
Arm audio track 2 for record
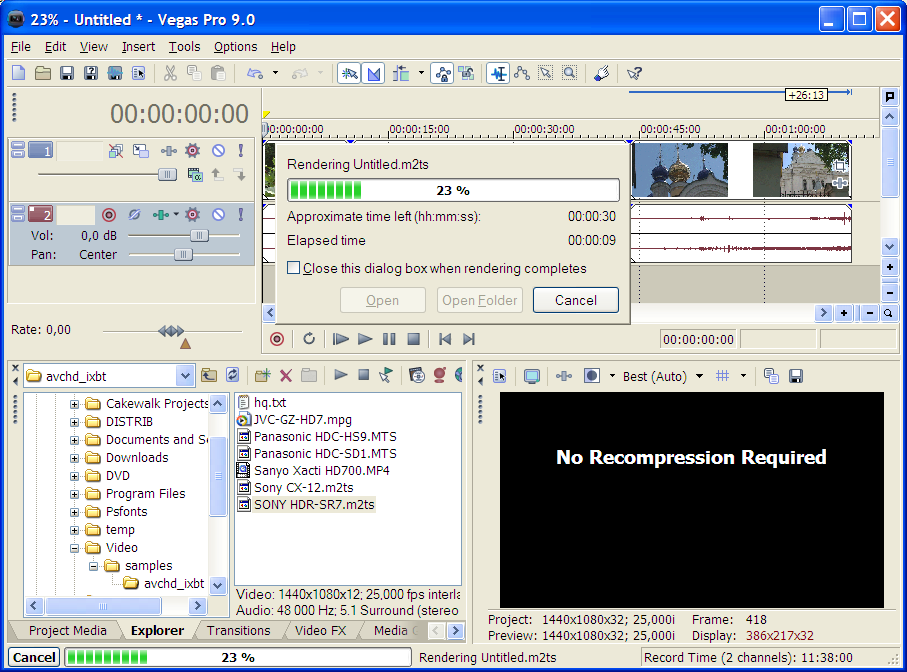[x=109, y=214]
